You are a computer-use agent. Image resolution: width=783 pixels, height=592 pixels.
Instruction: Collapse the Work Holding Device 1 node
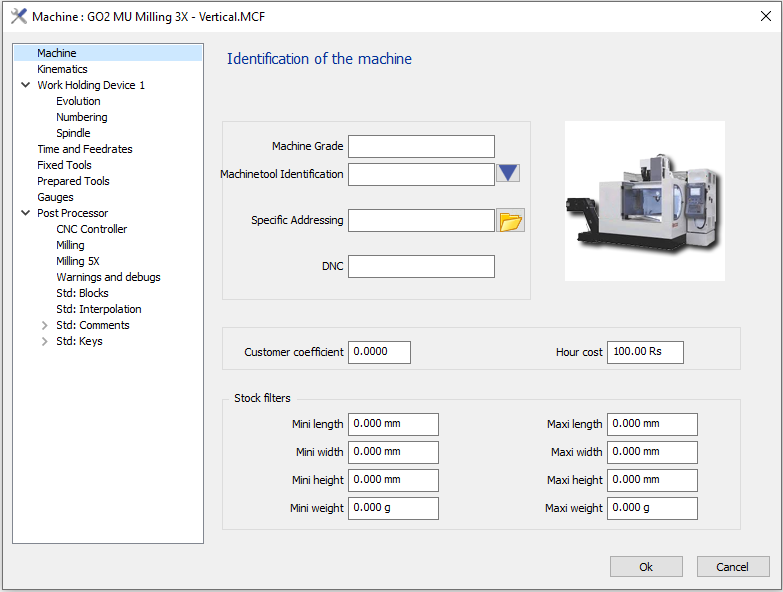click(x=25, y=85)
